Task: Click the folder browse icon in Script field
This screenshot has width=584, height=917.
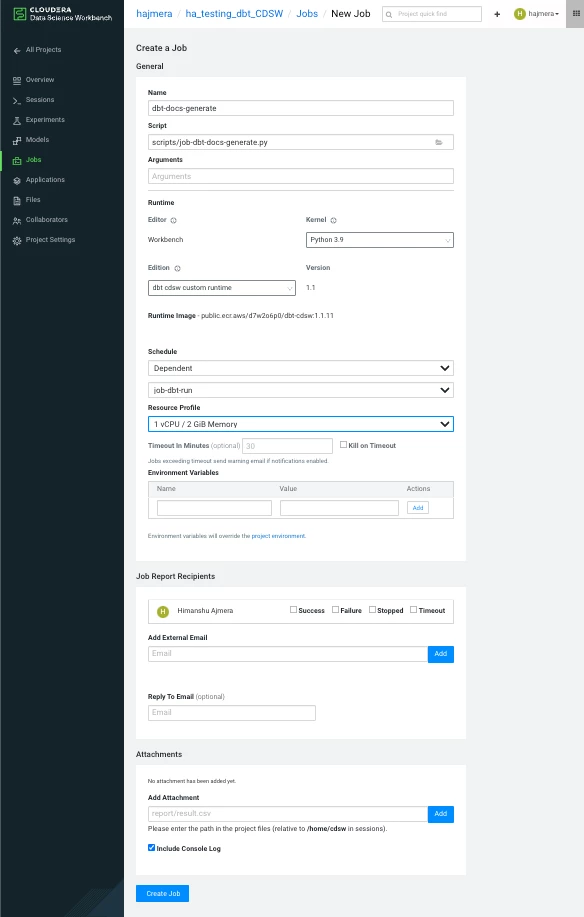Action: click(x=438, y=142)
